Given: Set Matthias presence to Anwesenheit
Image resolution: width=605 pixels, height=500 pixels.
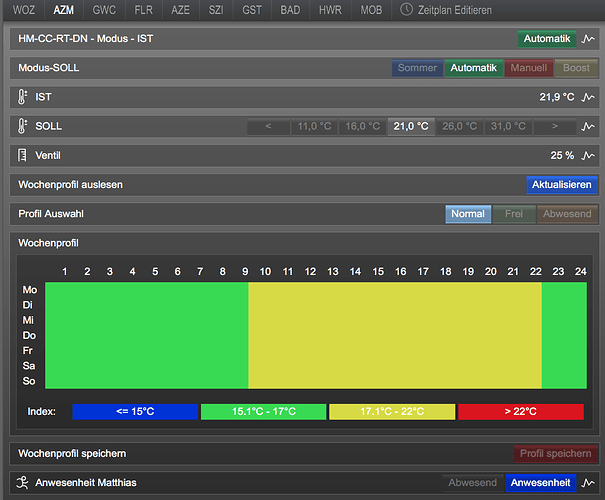Looking at the screenshot, I should (x=541, y=483).
